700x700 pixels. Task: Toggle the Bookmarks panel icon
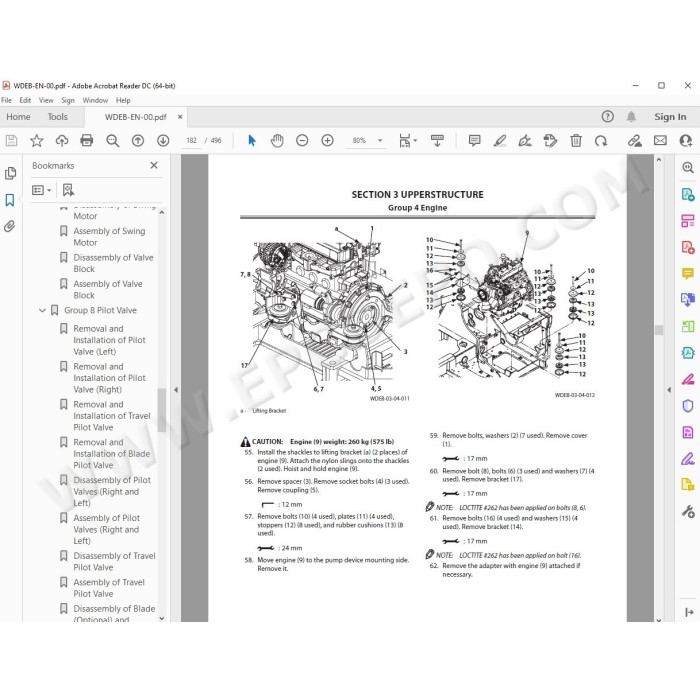tap(10, 200)
